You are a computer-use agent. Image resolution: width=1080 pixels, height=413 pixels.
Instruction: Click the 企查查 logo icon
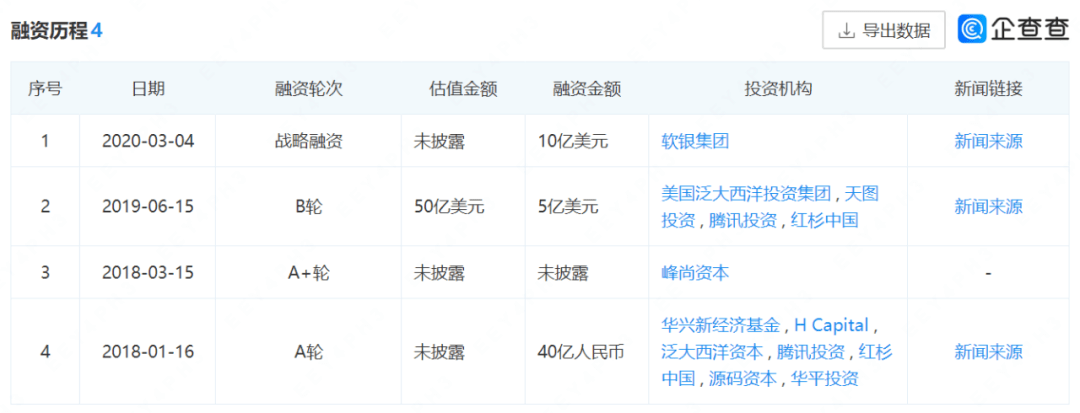click(x=973, y=30)
